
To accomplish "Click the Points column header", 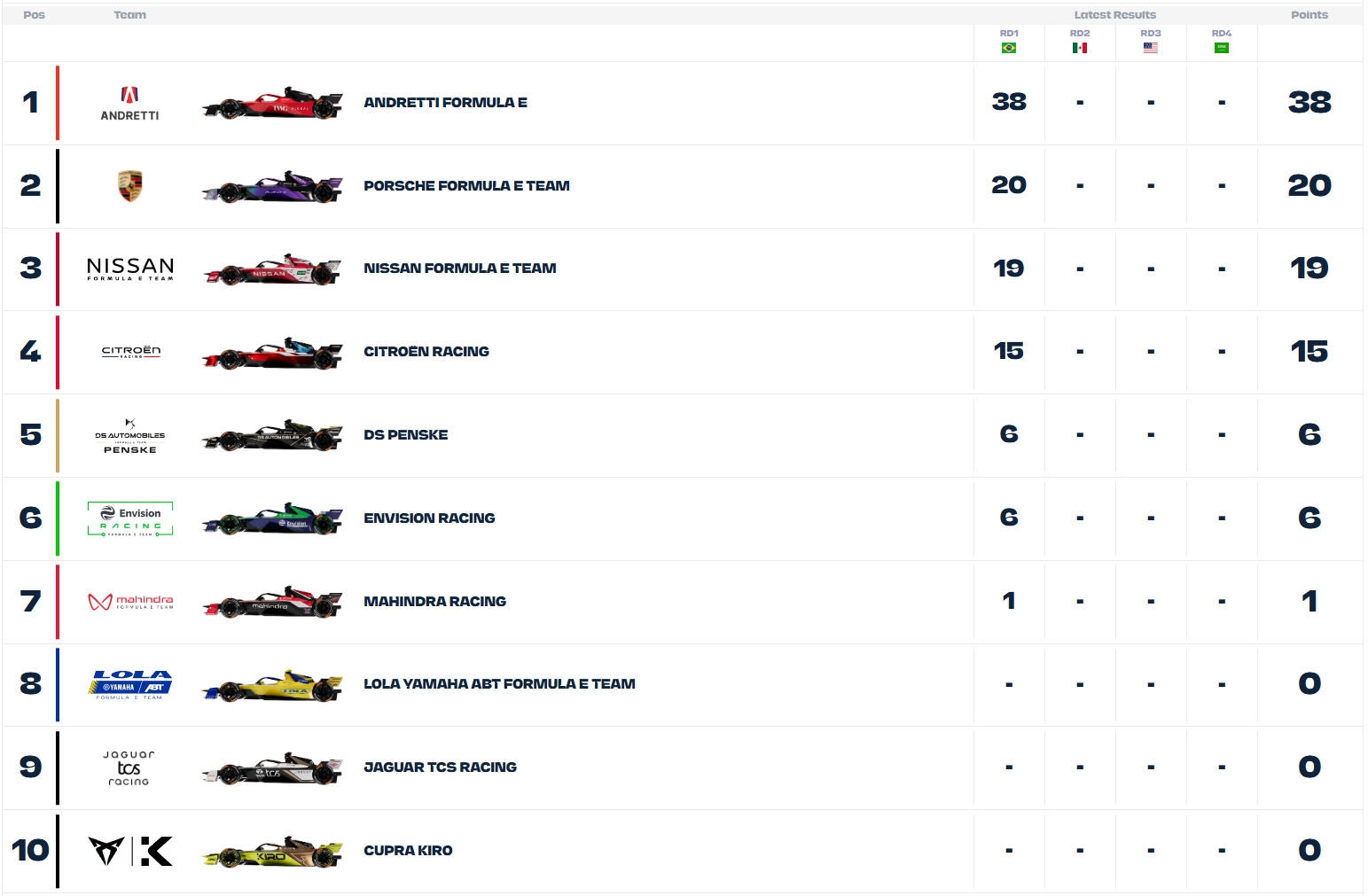I will click(1309, 15).
